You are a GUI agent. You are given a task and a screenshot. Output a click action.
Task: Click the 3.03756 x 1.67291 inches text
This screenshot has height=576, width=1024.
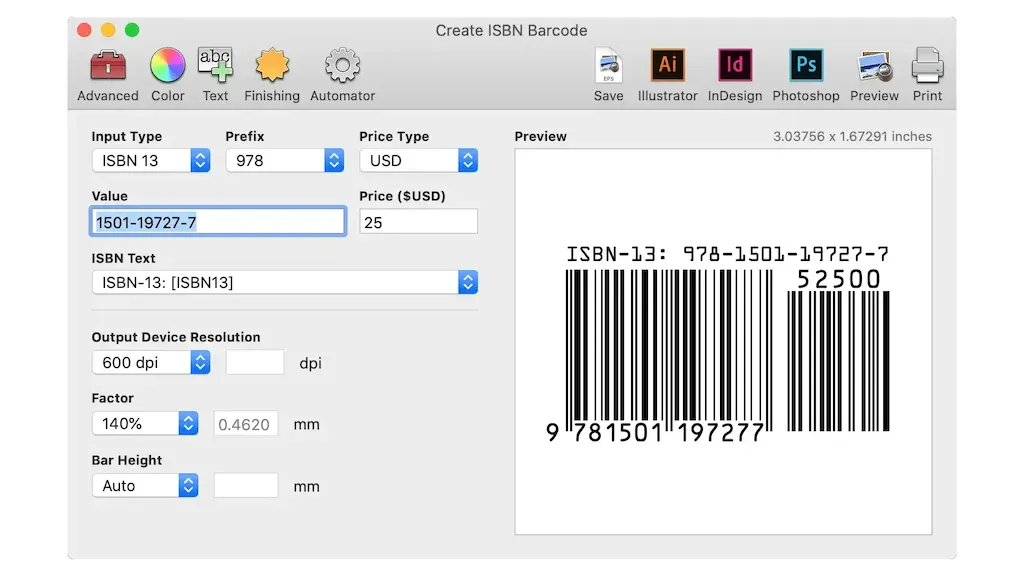coord(852,136)
